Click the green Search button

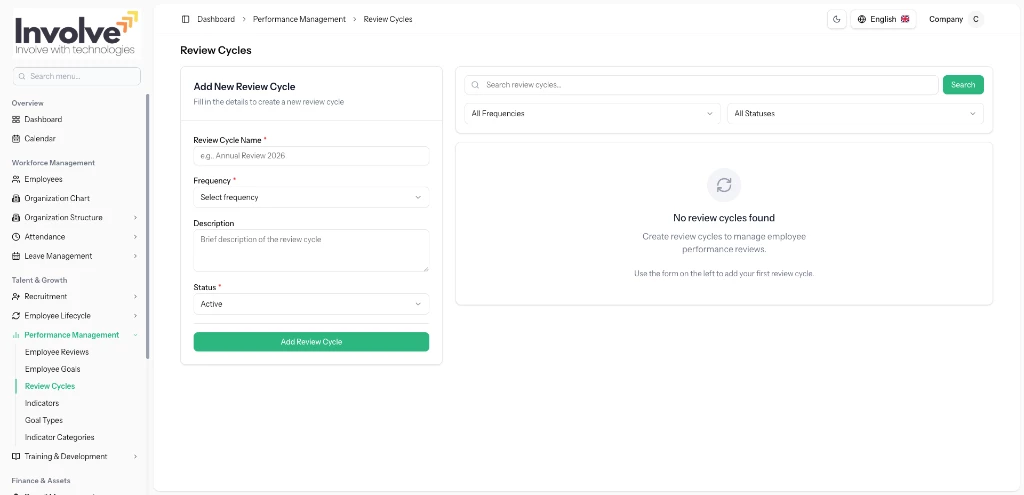tap(963, 85)
